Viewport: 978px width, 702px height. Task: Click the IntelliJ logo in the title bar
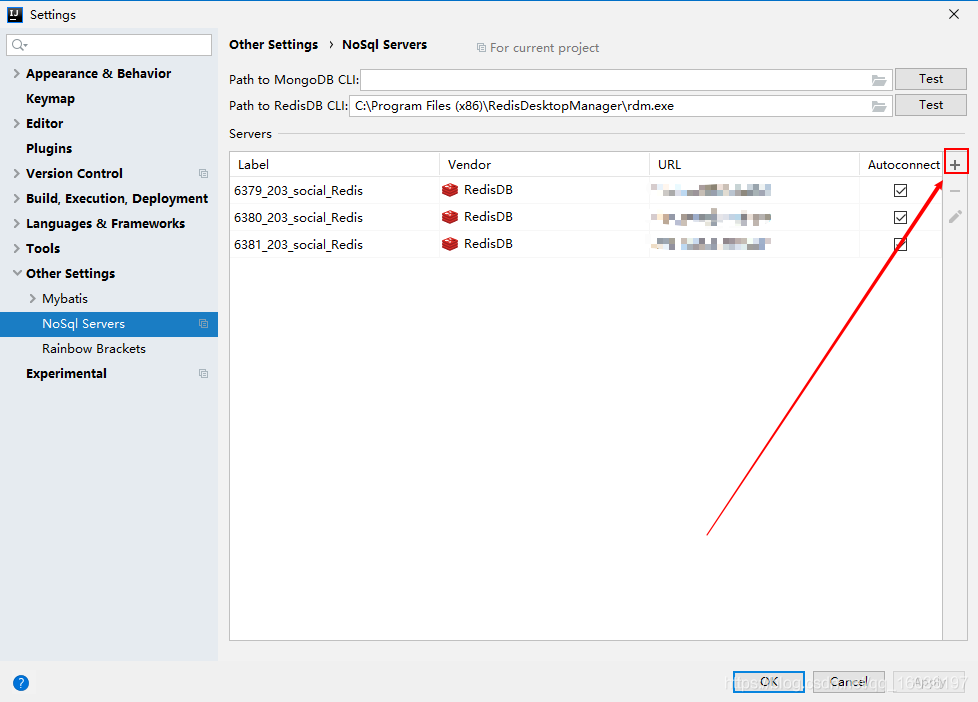14,14
